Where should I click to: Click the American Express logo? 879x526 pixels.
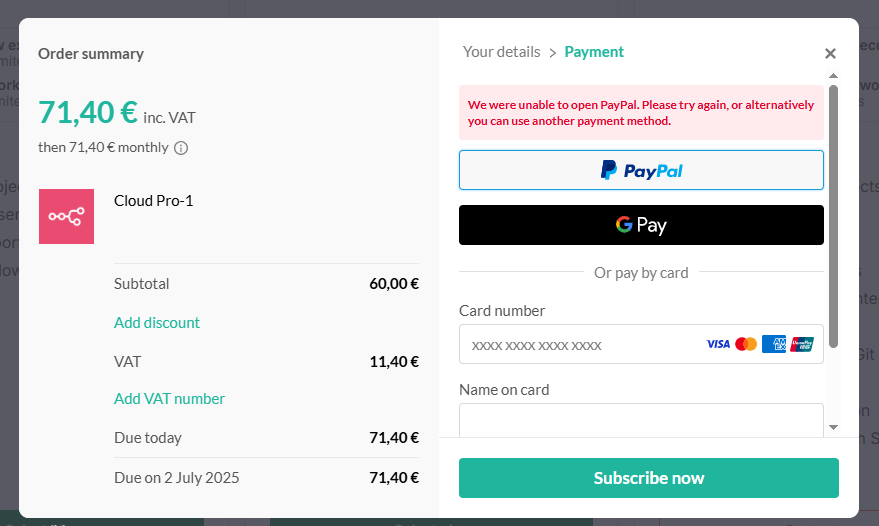point(774,344)
